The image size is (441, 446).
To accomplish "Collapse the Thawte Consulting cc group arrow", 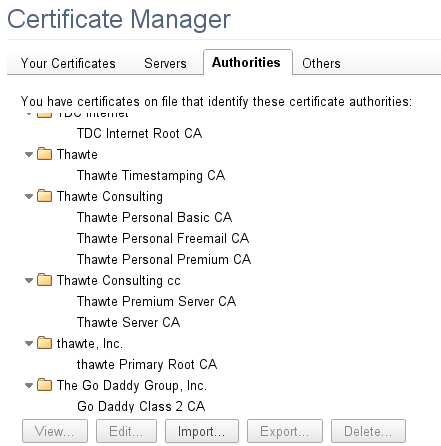I will pos(29,281).
